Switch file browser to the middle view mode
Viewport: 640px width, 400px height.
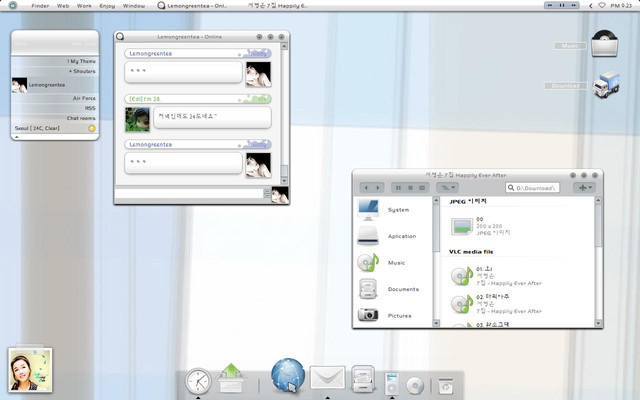[410, 188]
